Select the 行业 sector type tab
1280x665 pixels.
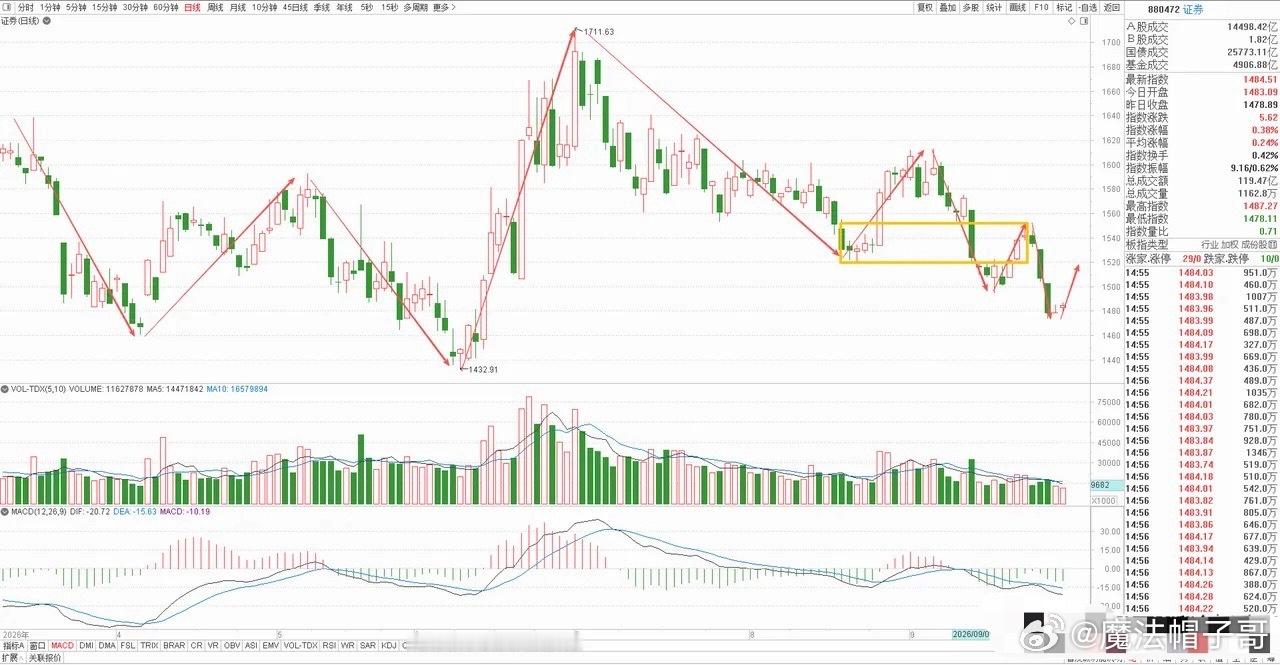pyautogui.click(x=1210, y=244)
